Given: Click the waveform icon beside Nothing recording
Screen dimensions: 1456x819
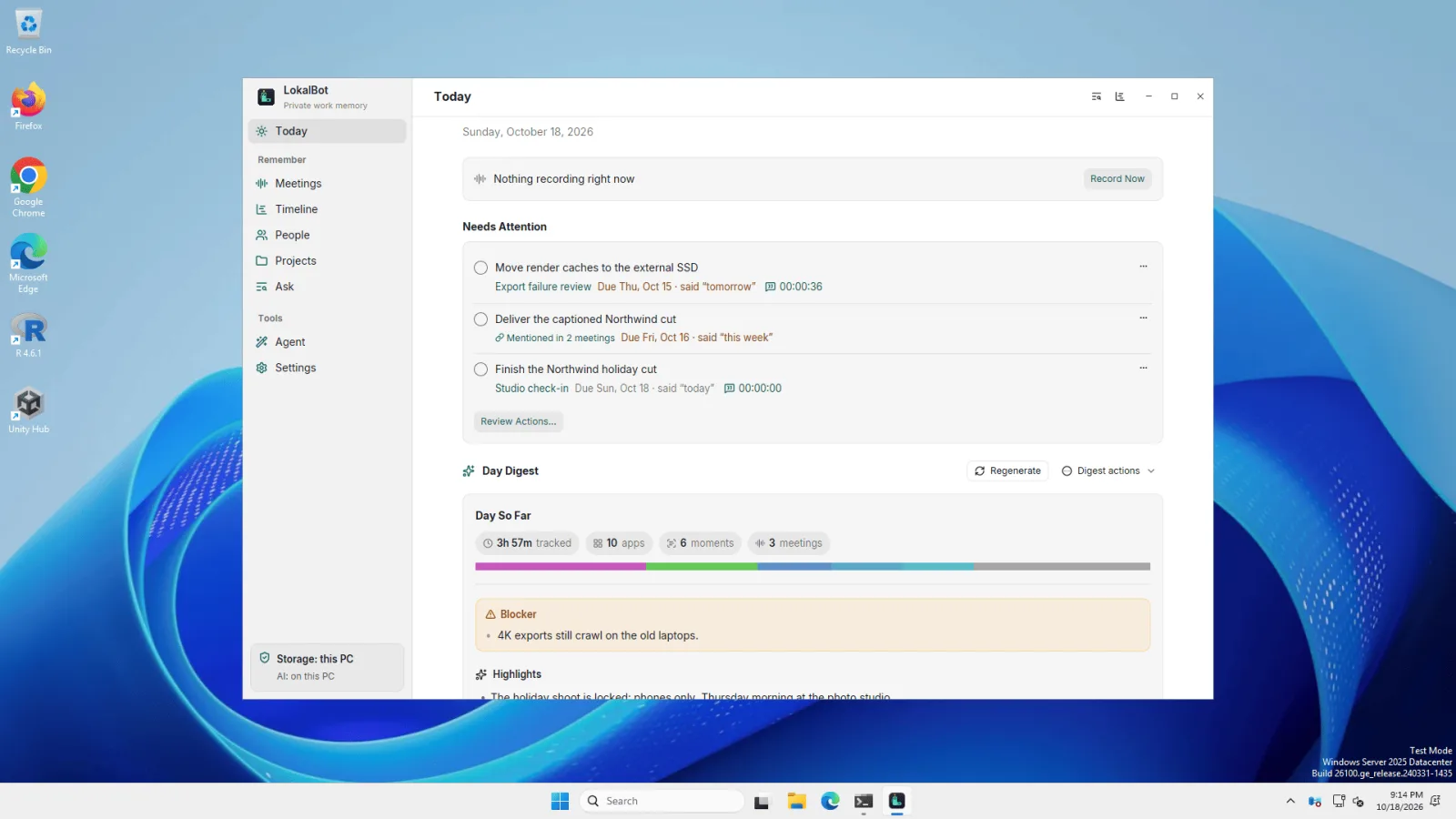Looking at the screenshot, I should 480,179.
